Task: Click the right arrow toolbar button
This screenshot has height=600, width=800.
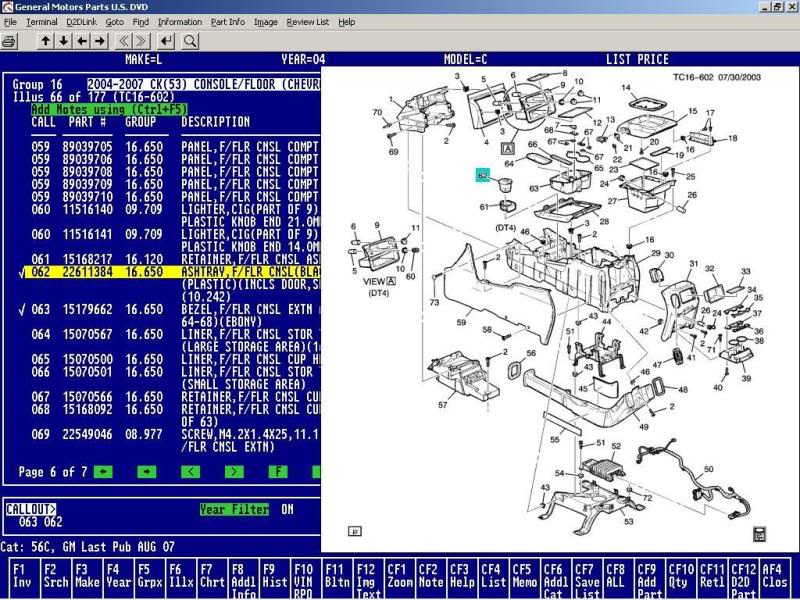Action: tap(101, 41)
